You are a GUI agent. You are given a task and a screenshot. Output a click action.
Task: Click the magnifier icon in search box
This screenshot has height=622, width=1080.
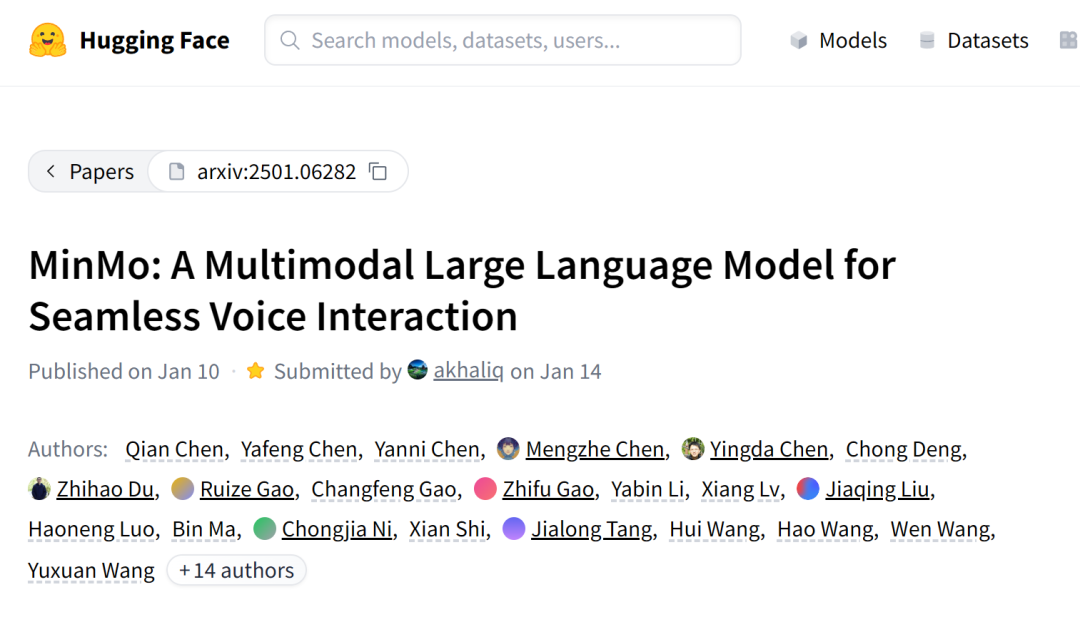(x=290, y=41)
